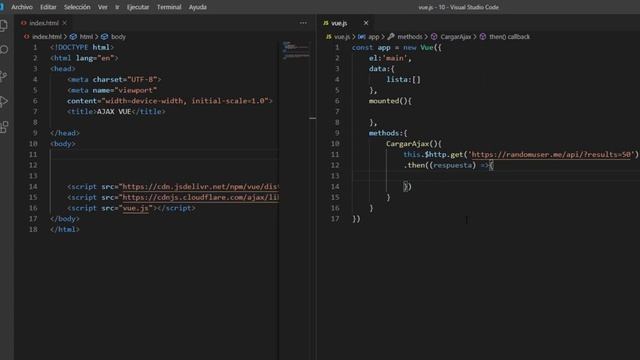Switch to the index.html editor tab
This screenshot has width=640, height=360.
point(44,23)
